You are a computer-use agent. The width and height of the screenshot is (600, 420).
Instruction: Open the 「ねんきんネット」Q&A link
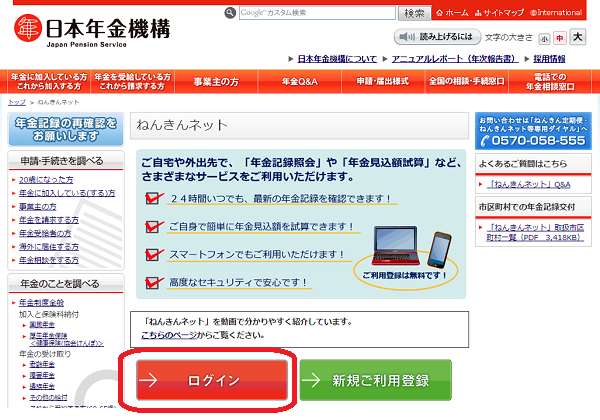pos(528,184)
